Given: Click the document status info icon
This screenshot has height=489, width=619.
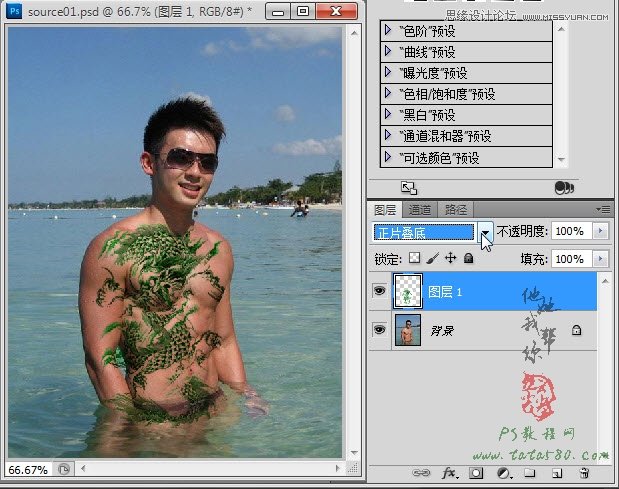Looking at the screenshot, I should click(64, 469).
